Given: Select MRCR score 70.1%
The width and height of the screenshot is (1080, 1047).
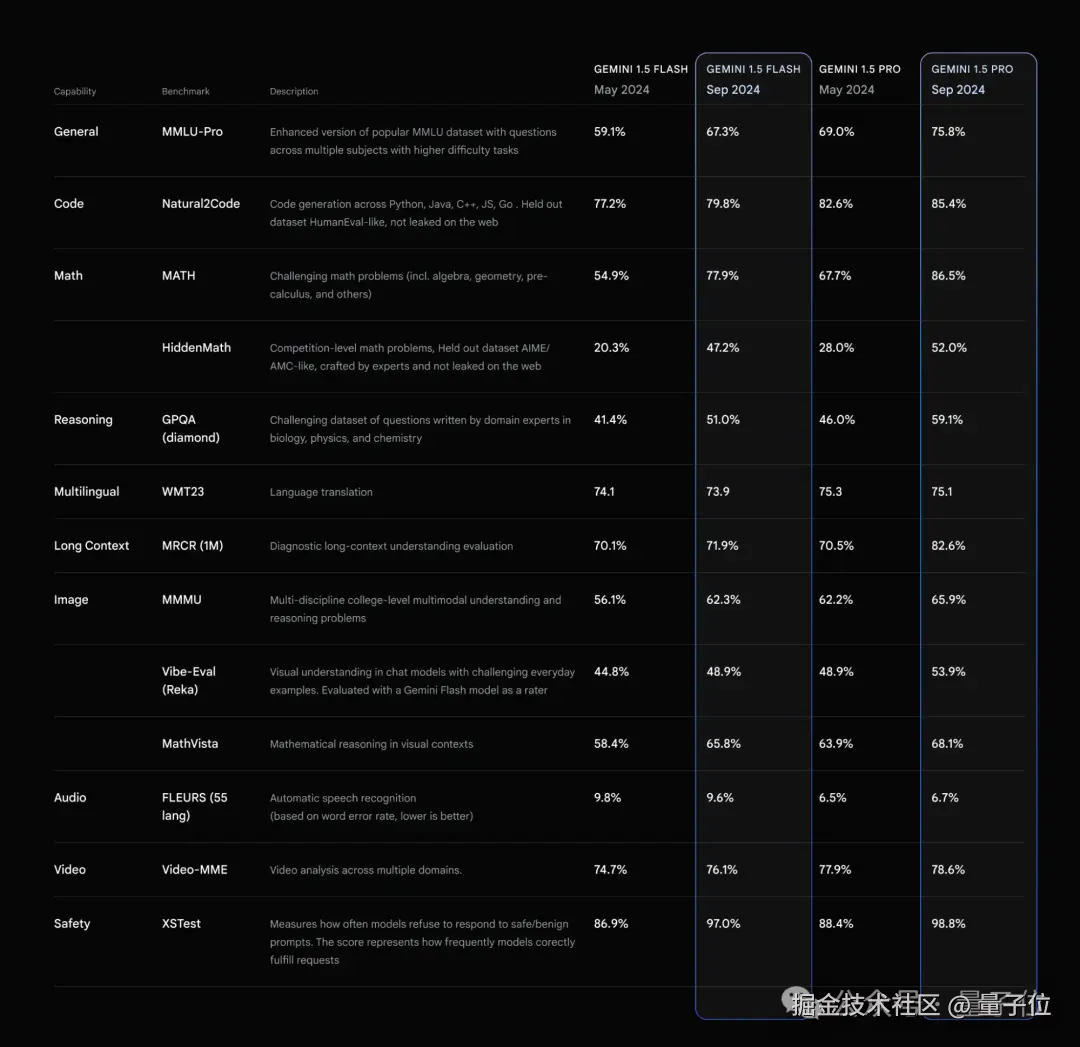Looking at the screenshot, I should (x=610, y=546).
